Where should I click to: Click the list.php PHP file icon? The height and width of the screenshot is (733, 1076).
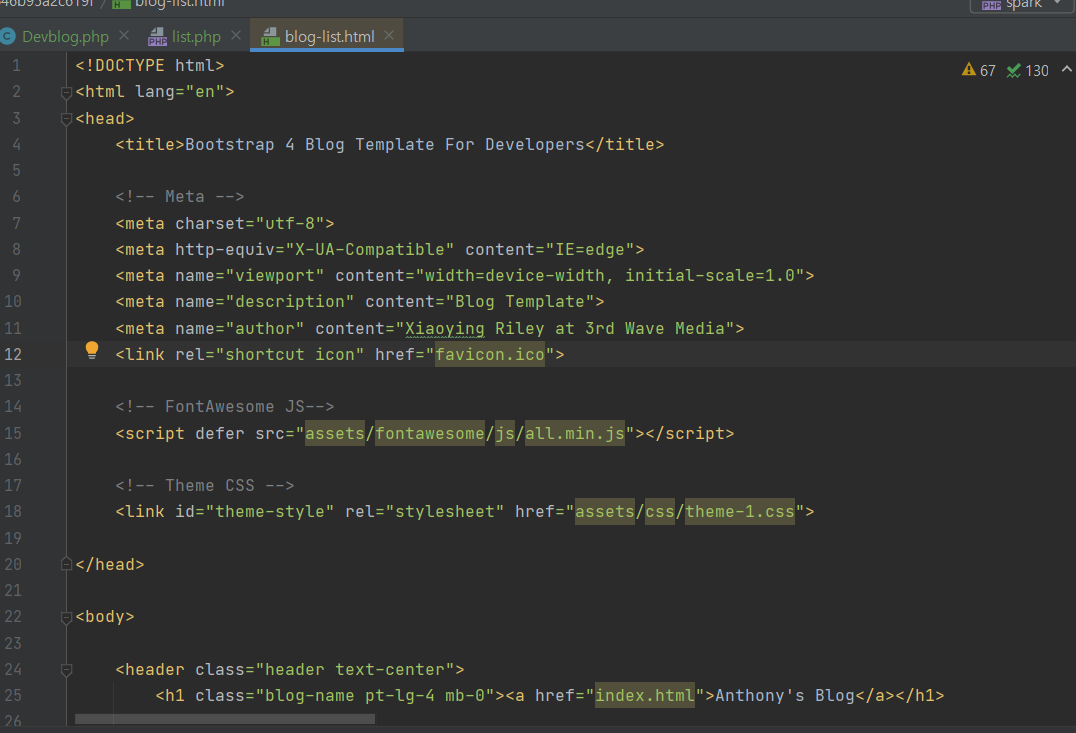[x=158, y=36]
